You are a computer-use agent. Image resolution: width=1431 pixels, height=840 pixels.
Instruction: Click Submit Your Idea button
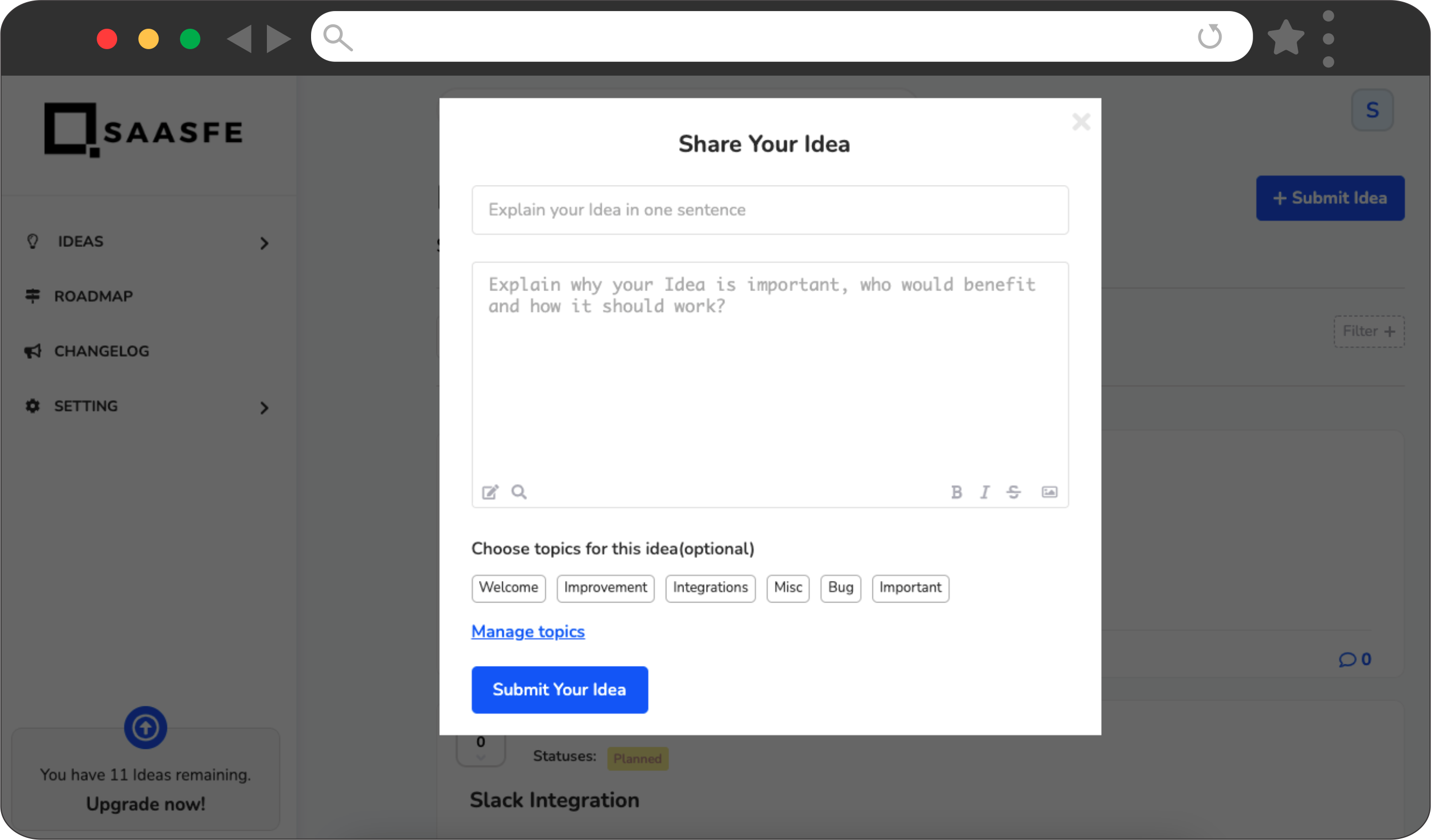tap(558, 688)
